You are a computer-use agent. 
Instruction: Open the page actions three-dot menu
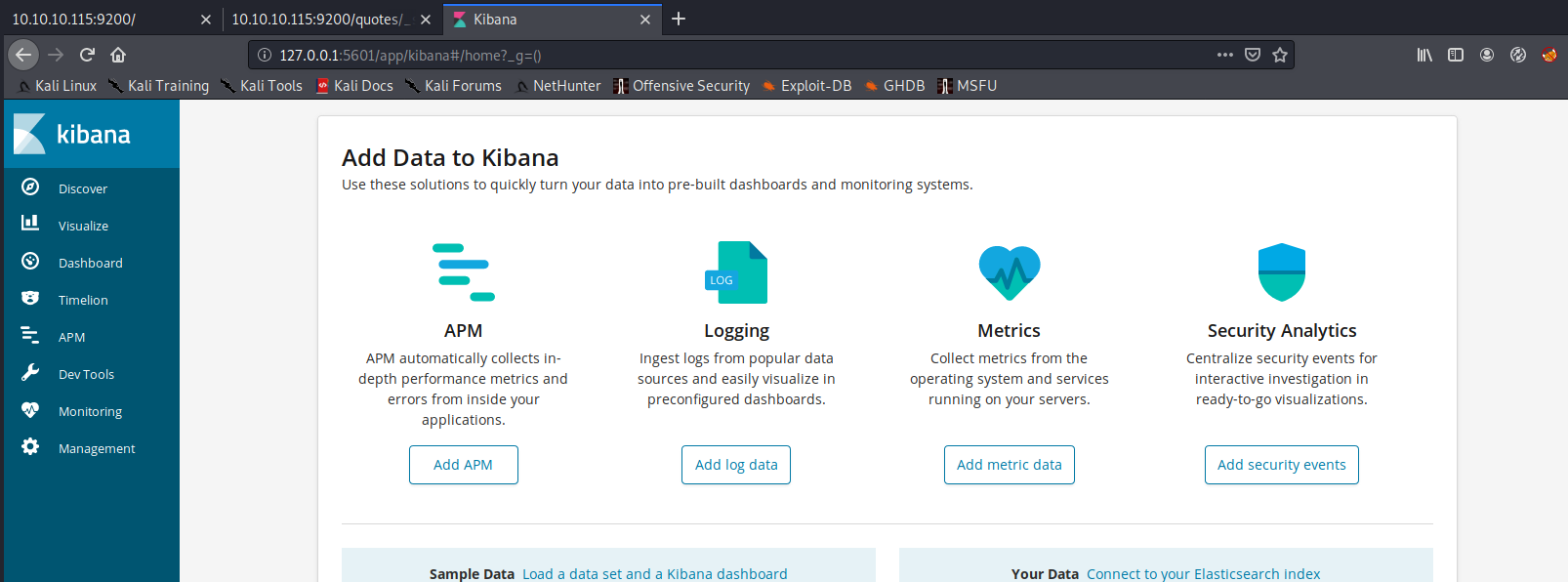(1224, 55)
